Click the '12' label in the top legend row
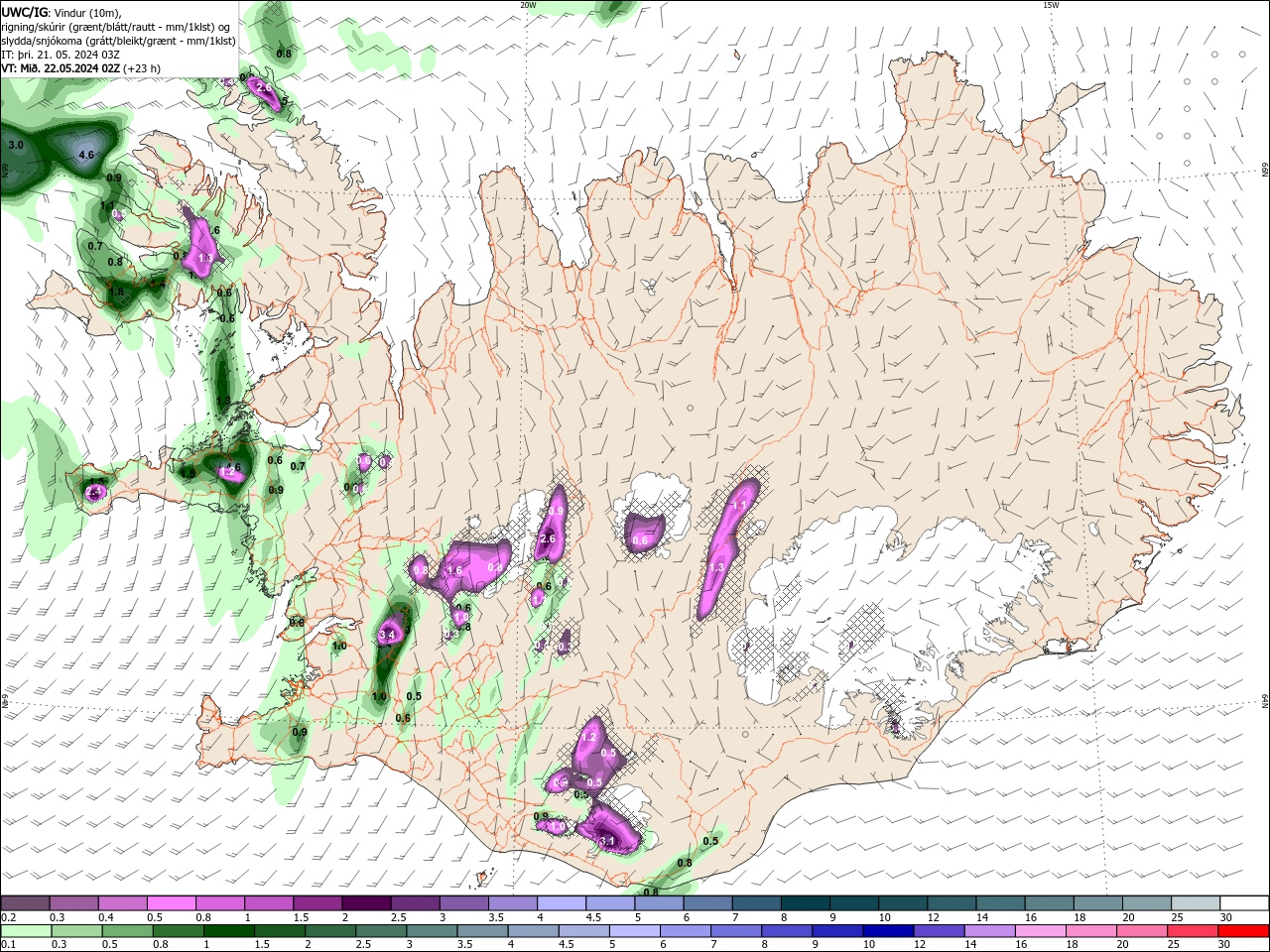The height and width of the screenshot is (952, 1270). pos(934,917)
